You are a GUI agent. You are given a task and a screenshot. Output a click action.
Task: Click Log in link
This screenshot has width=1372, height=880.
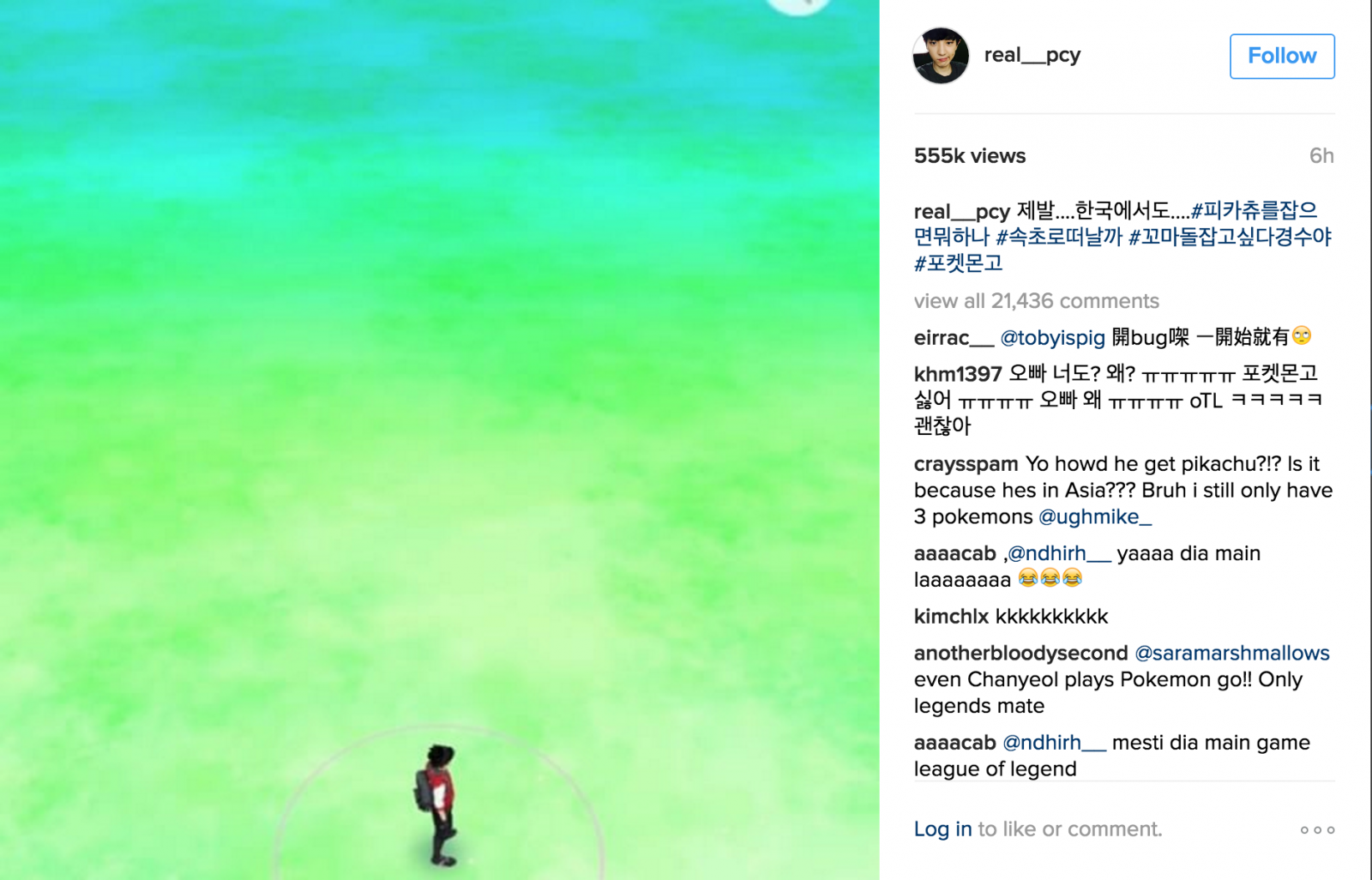[x=942, y=829]
